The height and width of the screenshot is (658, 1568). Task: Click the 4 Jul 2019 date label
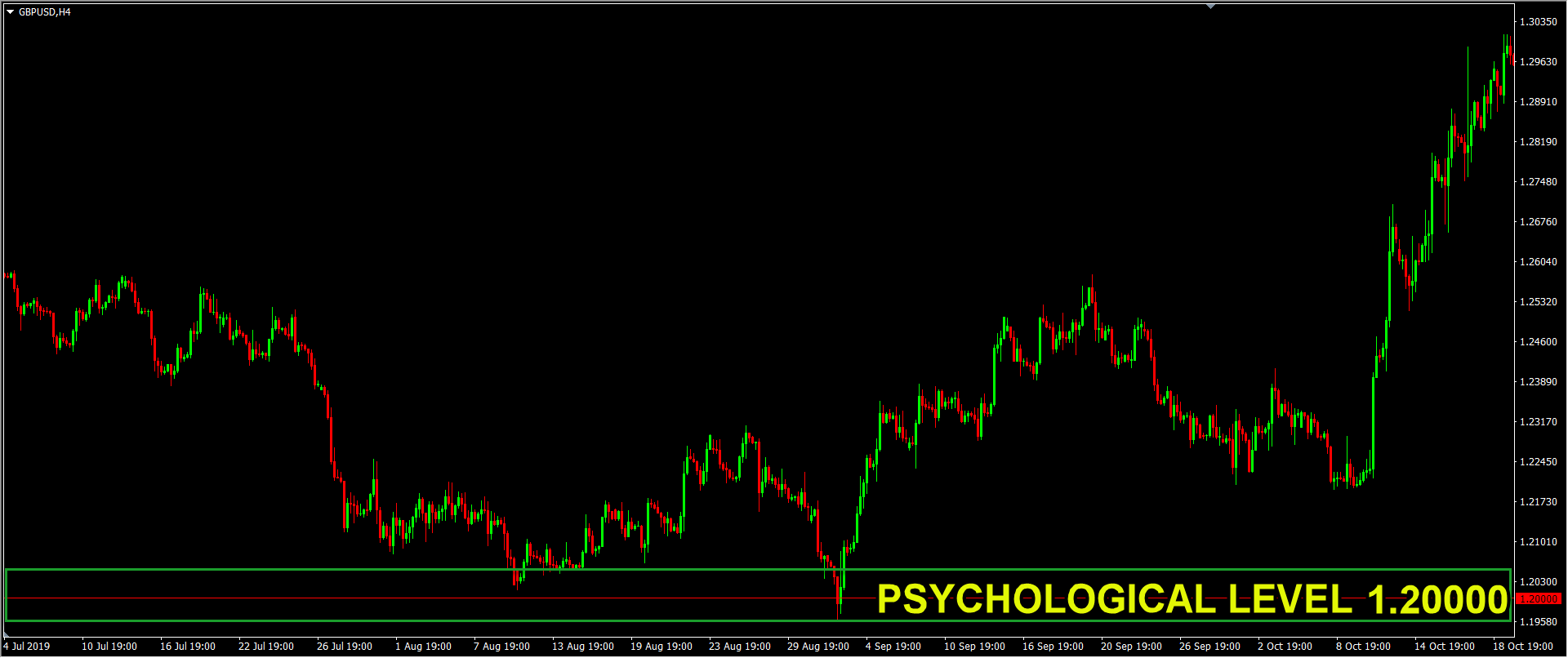coord(27,647)
